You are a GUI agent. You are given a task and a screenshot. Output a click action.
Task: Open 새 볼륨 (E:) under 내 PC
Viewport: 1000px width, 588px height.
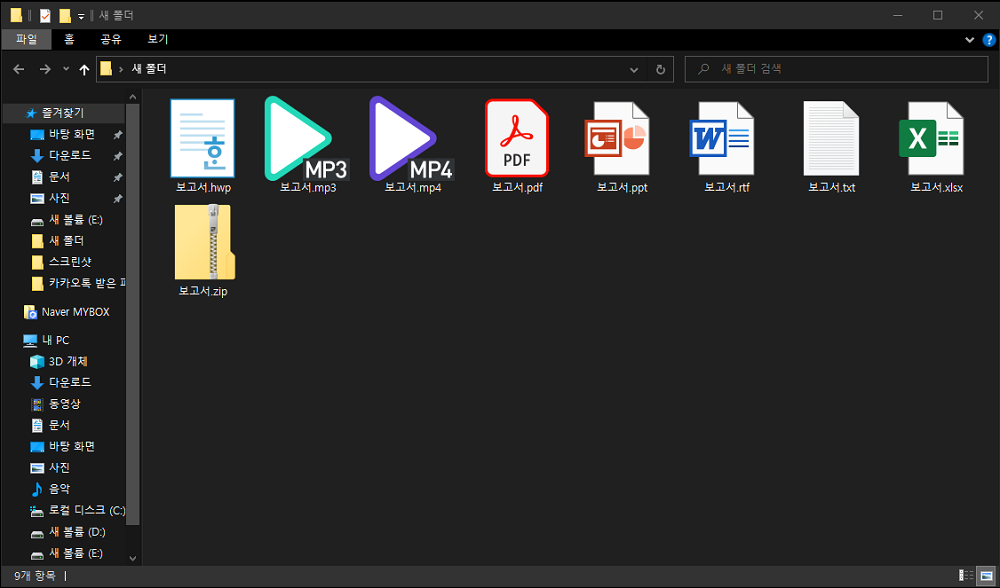coord(76,554)
